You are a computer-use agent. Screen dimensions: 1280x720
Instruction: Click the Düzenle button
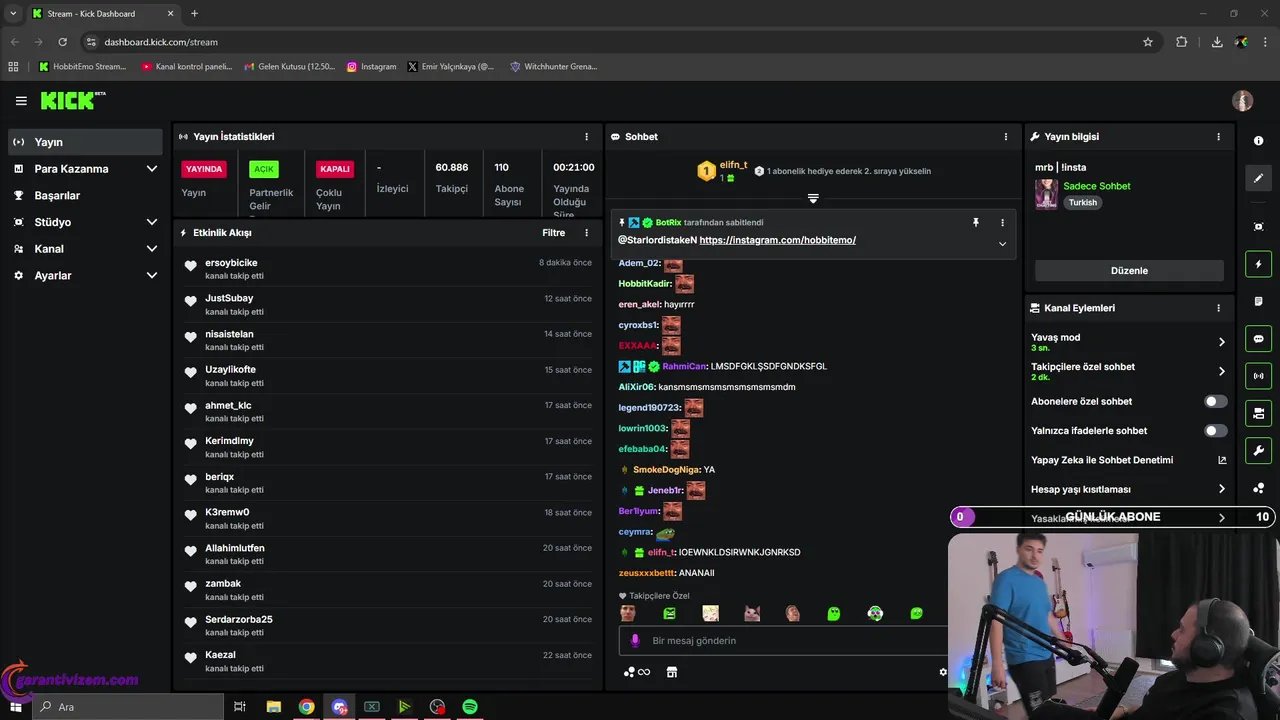pyautogui.click(x=1129, y=270)
